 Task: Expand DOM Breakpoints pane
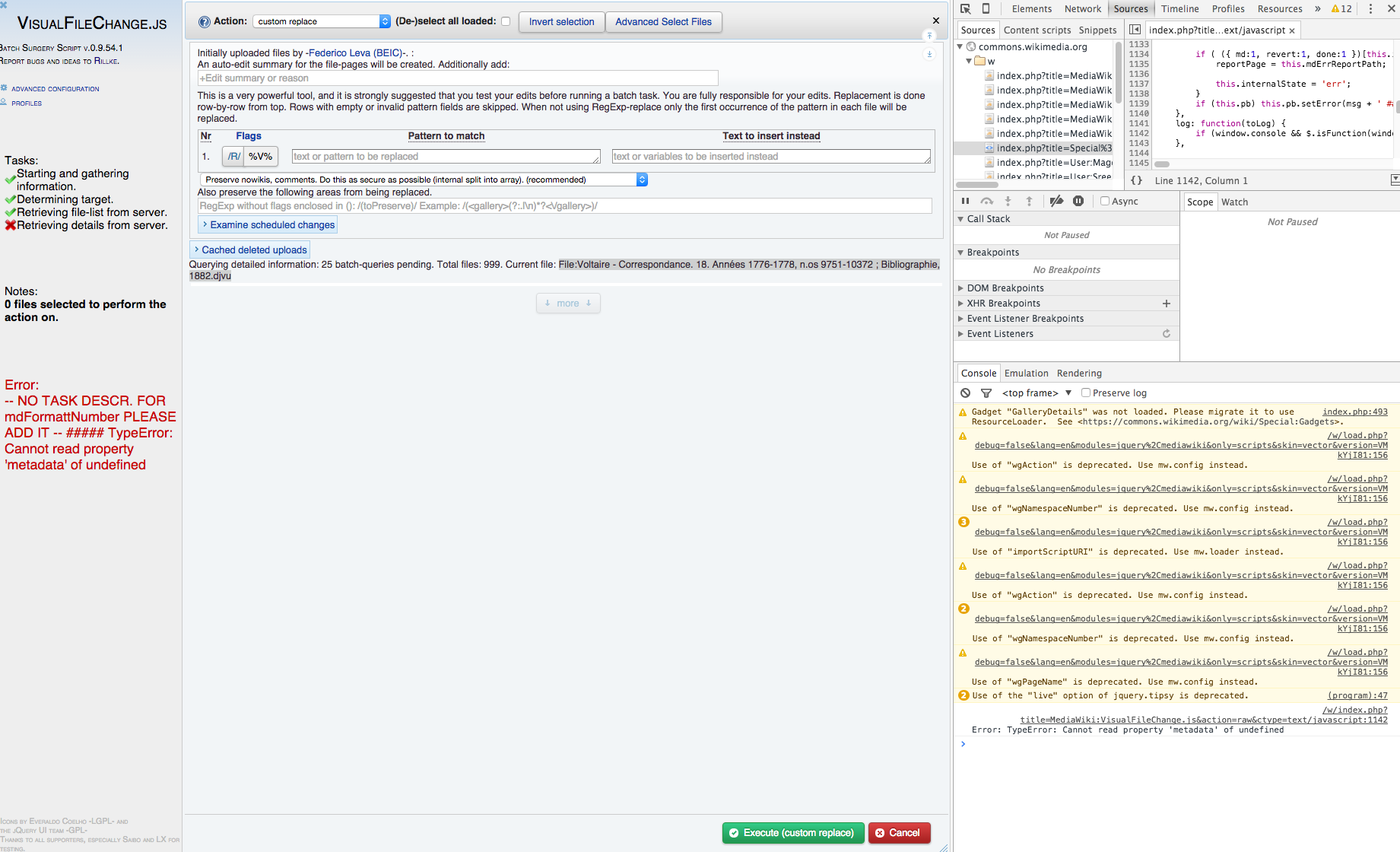coord(960,288)
